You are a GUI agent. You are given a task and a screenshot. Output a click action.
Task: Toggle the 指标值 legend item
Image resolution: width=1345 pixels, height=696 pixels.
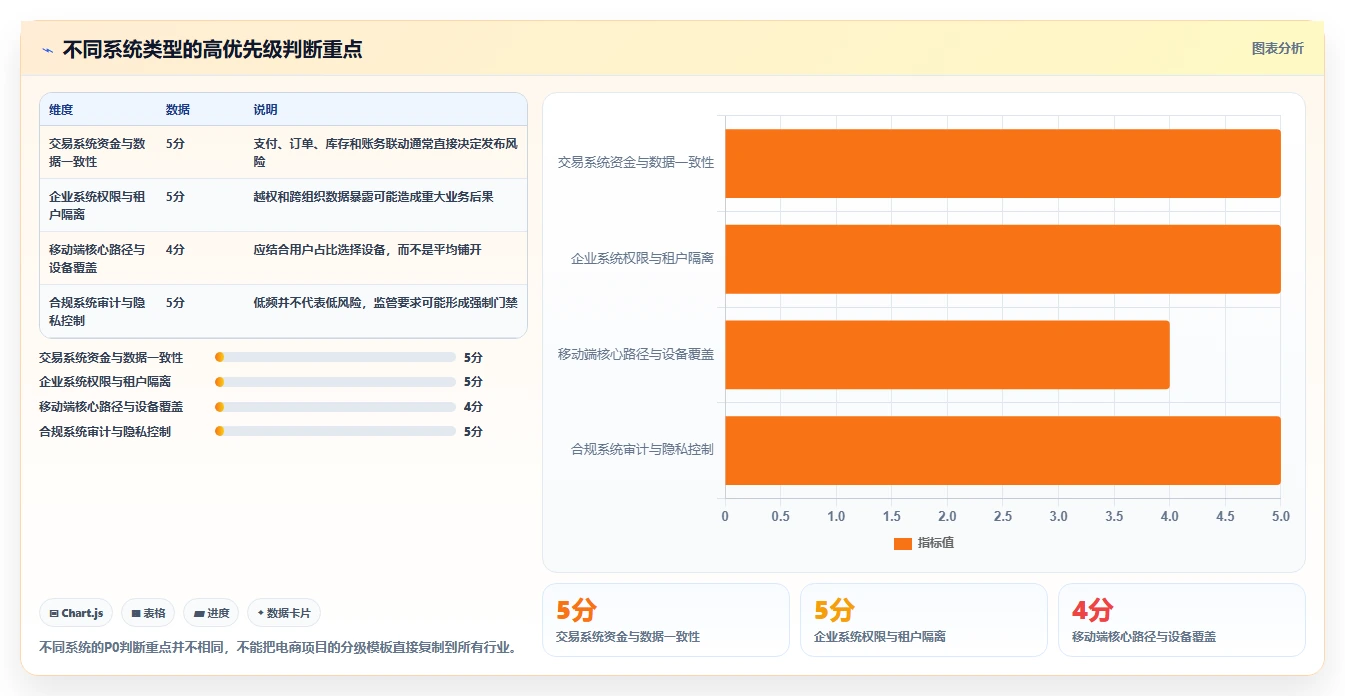pyautogui.click(x=923, y=543)
